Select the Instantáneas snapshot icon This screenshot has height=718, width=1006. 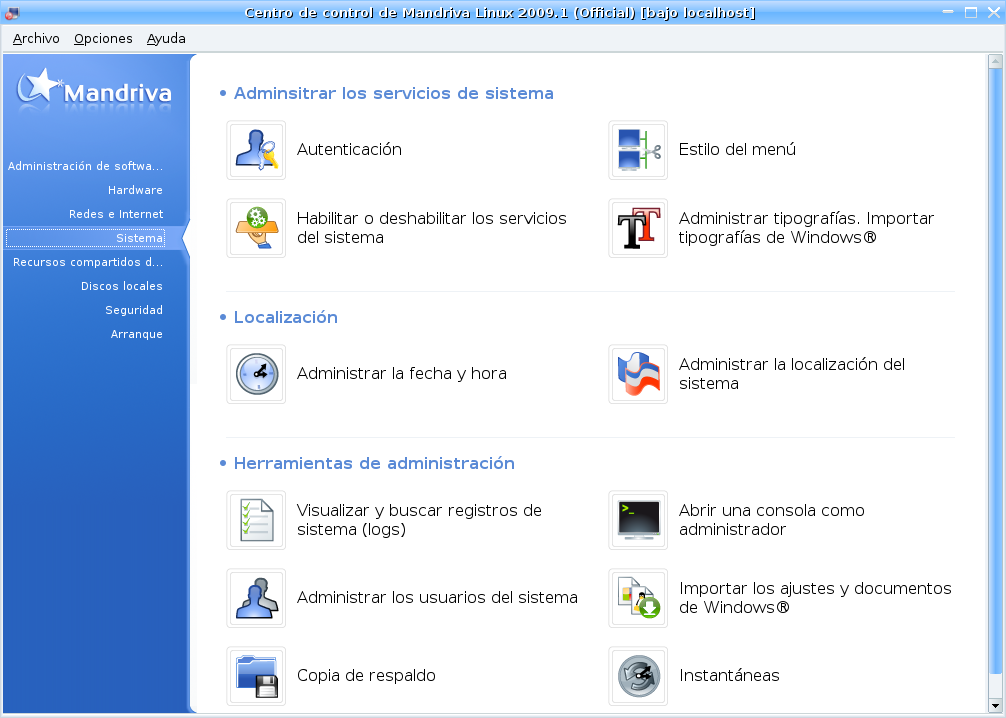tap(638, 676)
